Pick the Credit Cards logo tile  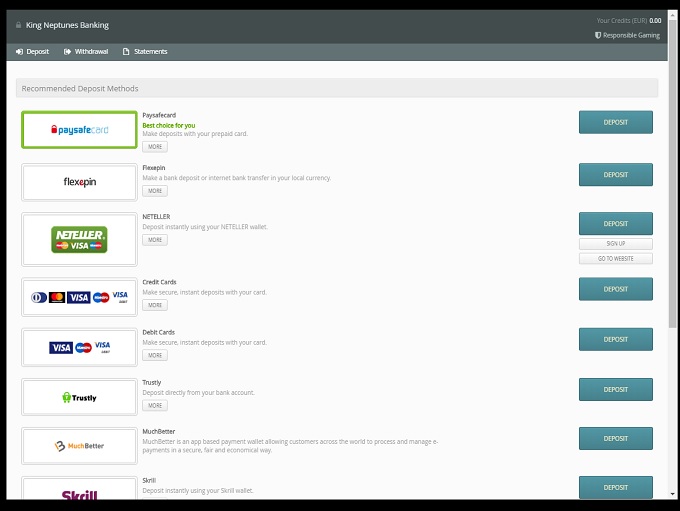[x=79, y=297]
